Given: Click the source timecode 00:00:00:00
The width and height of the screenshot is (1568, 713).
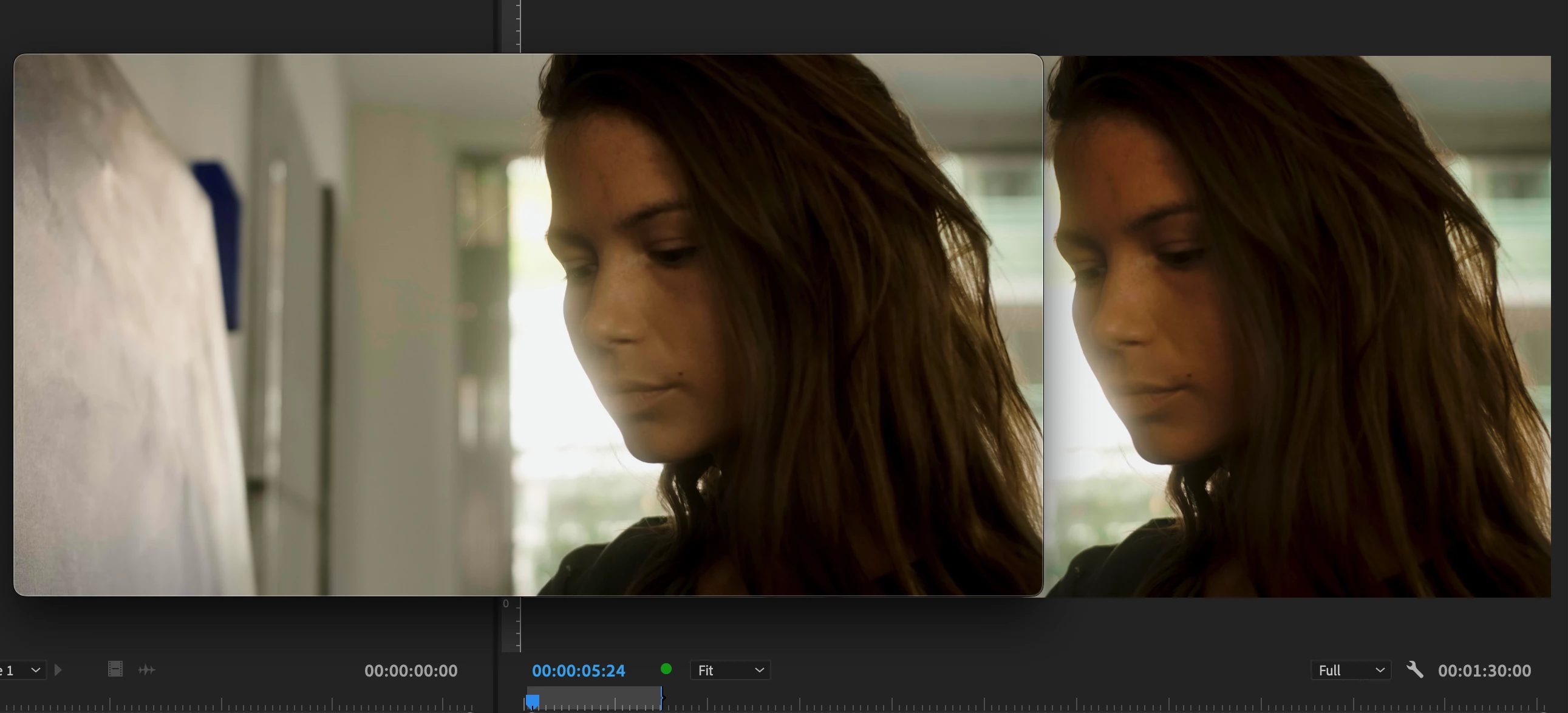Looking at the screenshot, I should point(411,670).
